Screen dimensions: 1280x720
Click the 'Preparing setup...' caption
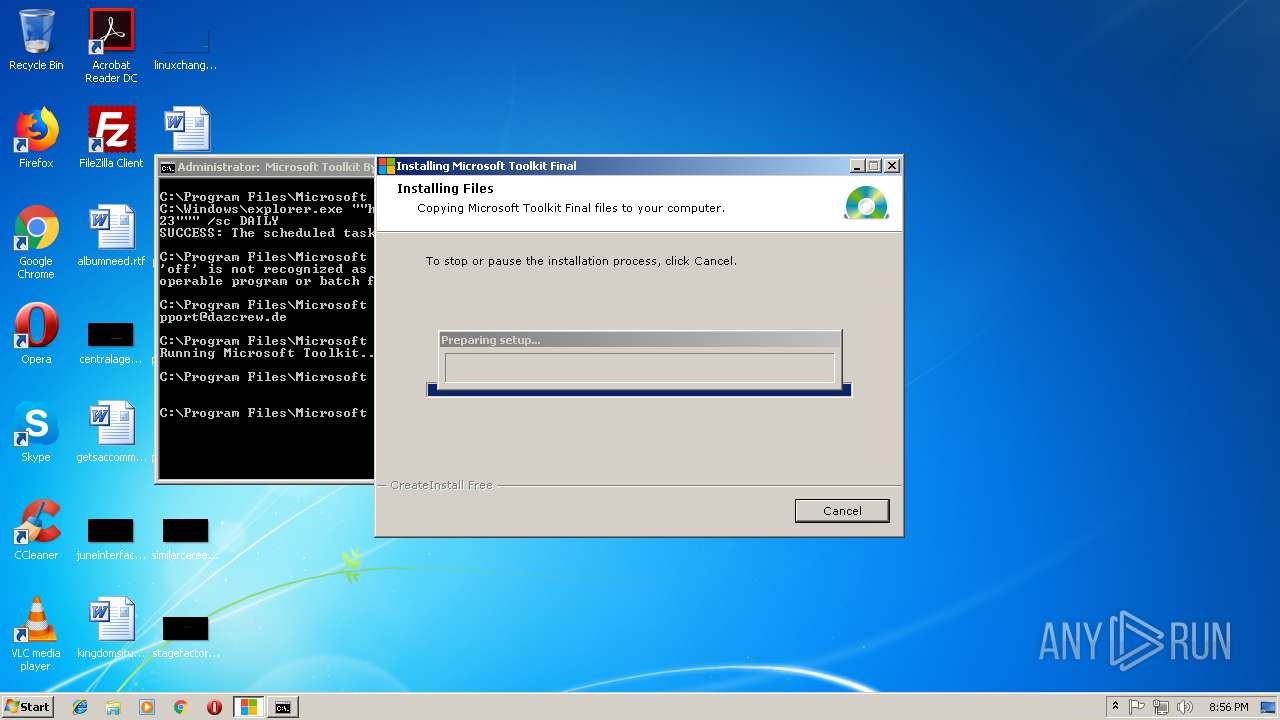(x=490, y=340)
